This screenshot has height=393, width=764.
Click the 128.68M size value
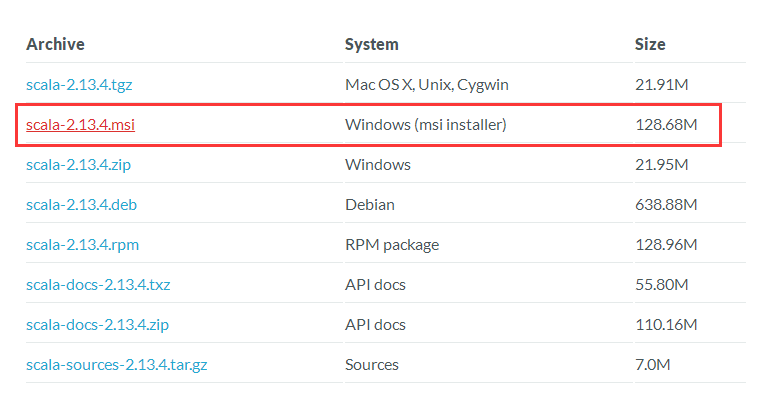tap(666, 125)
